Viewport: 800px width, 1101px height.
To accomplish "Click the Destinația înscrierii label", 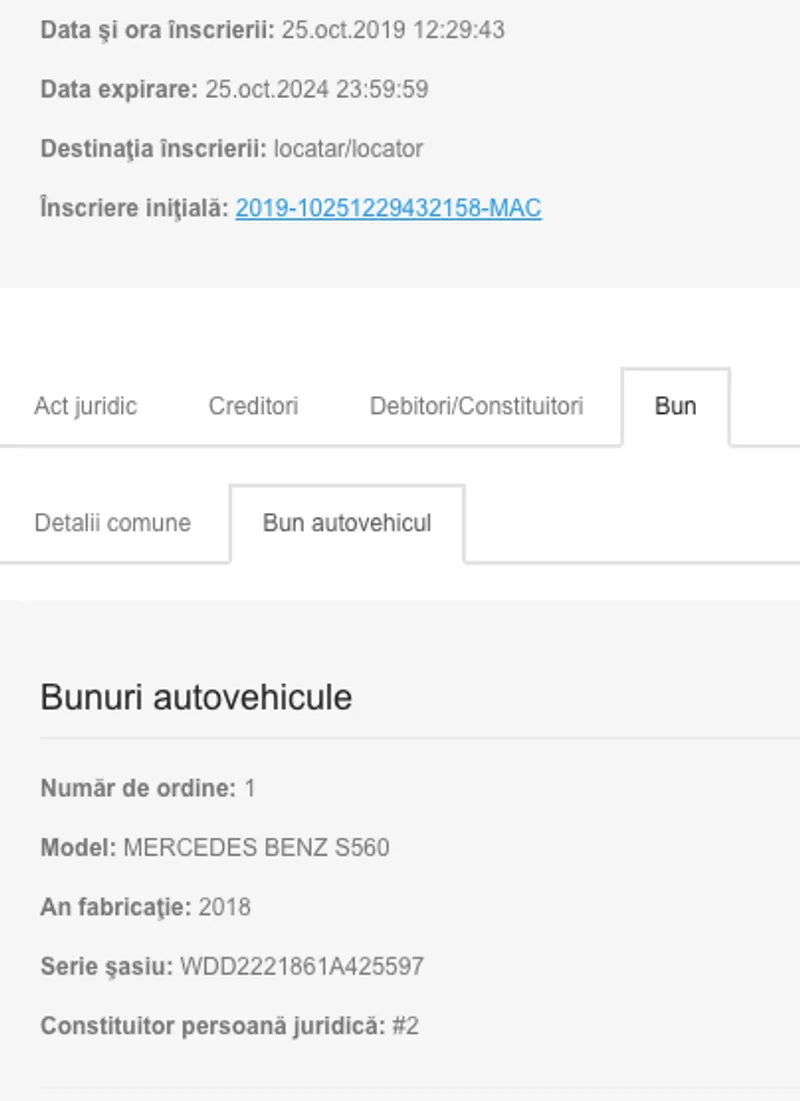I will pyautogui.click(x=153, y=149).
